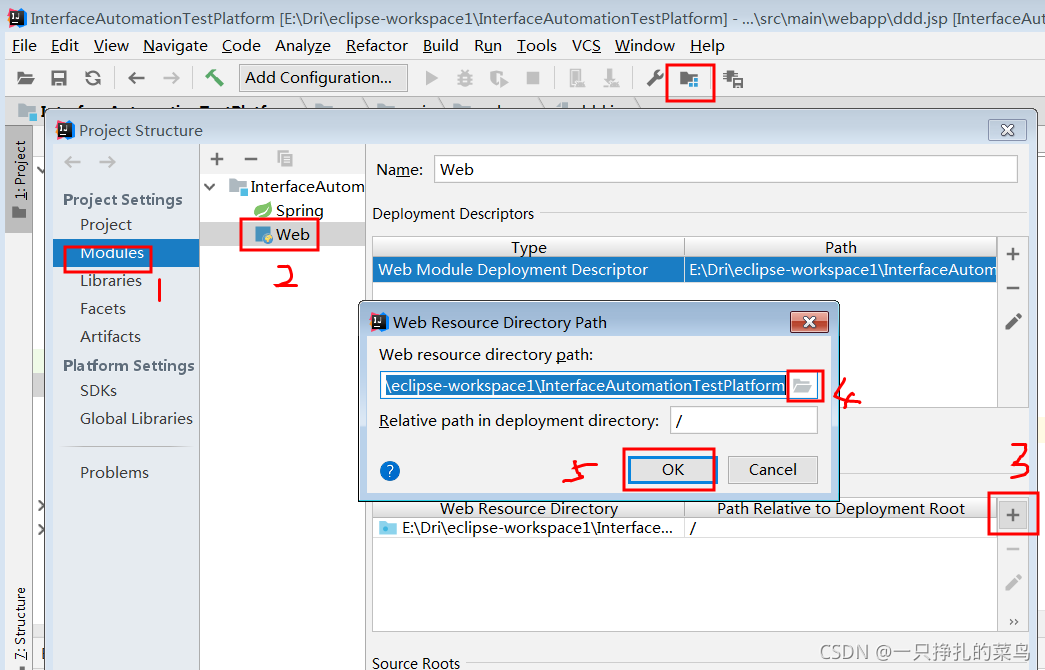The image size is (1045, 670).
Task: Open the Problems section
Action: (x=115, y=473)
